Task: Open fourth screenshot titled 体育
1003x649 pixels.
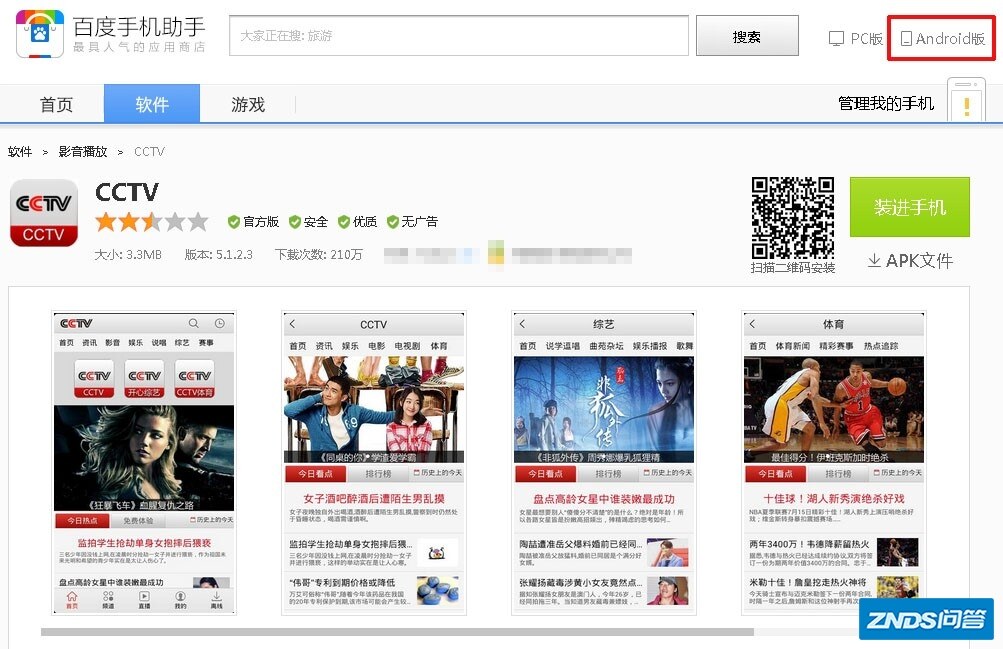Action: (833, 463)
